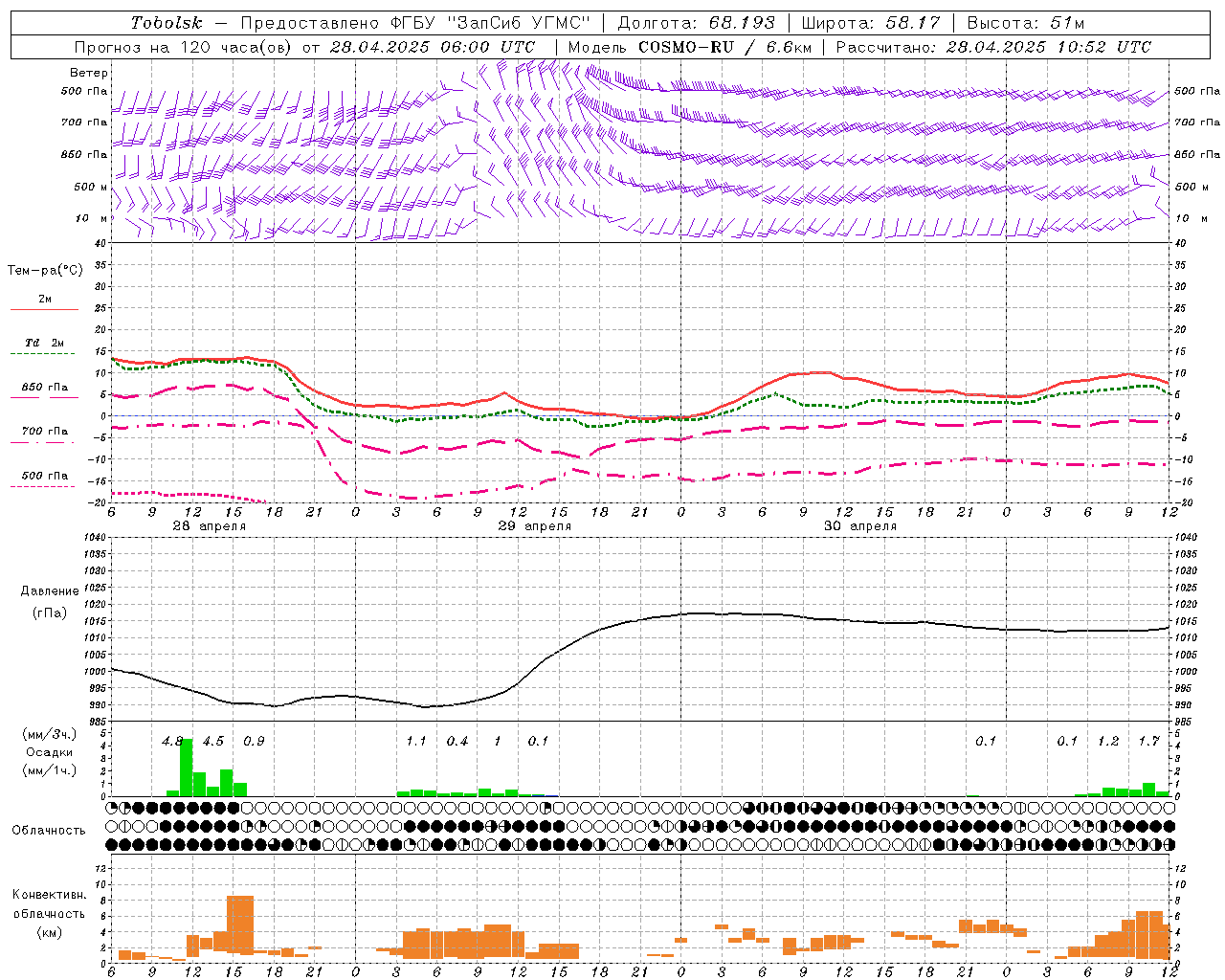This screenshot has width=1225, height=980.
Task: Click the '30 апреля' date label
Action: (x=860, y=526)
